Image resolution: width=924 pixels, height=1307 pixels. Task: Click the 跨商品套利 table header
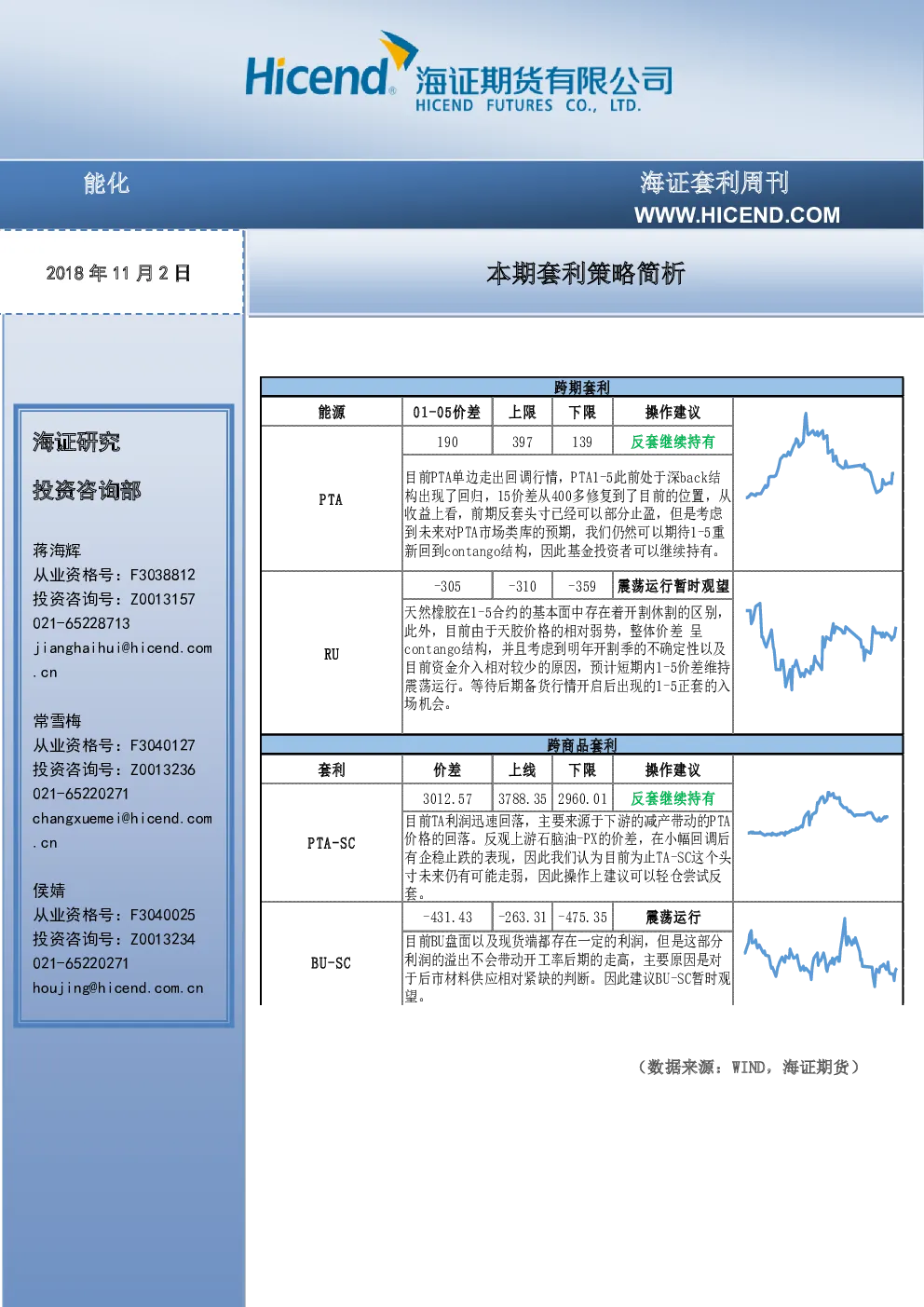coord(582,745)
